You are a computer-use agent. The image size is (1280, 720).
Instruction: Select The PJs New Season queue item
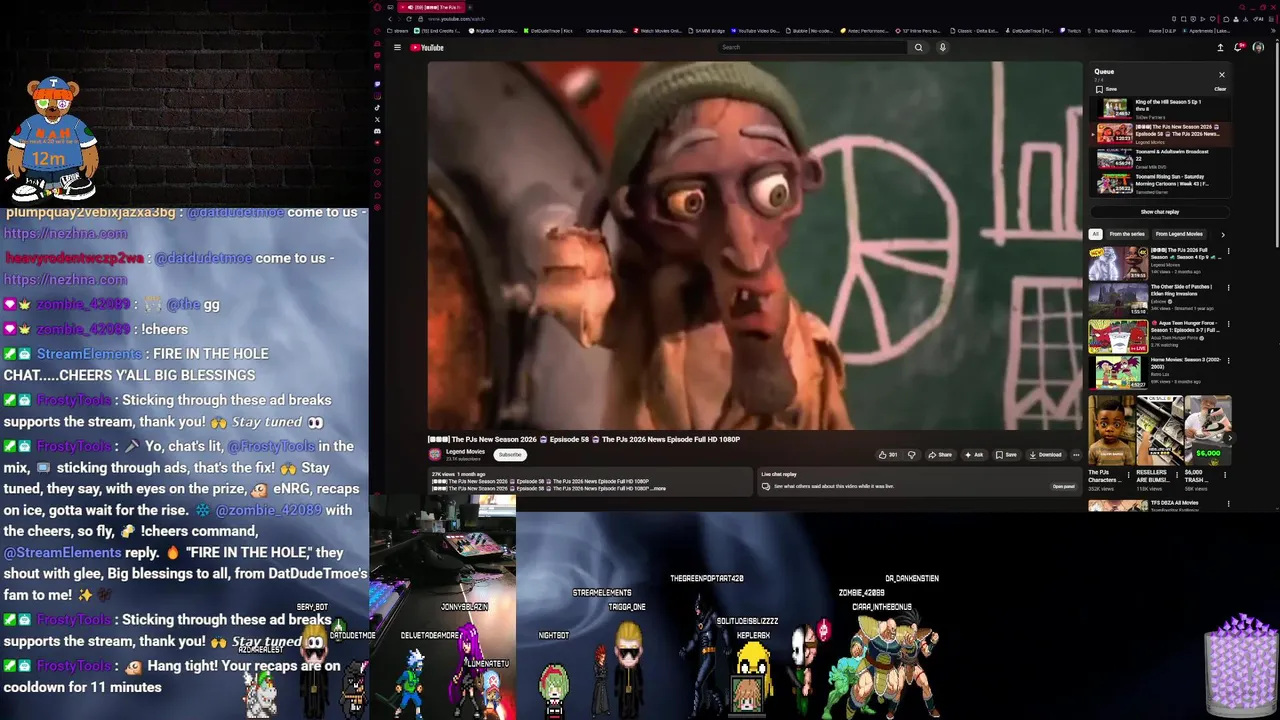(1160, 134)
